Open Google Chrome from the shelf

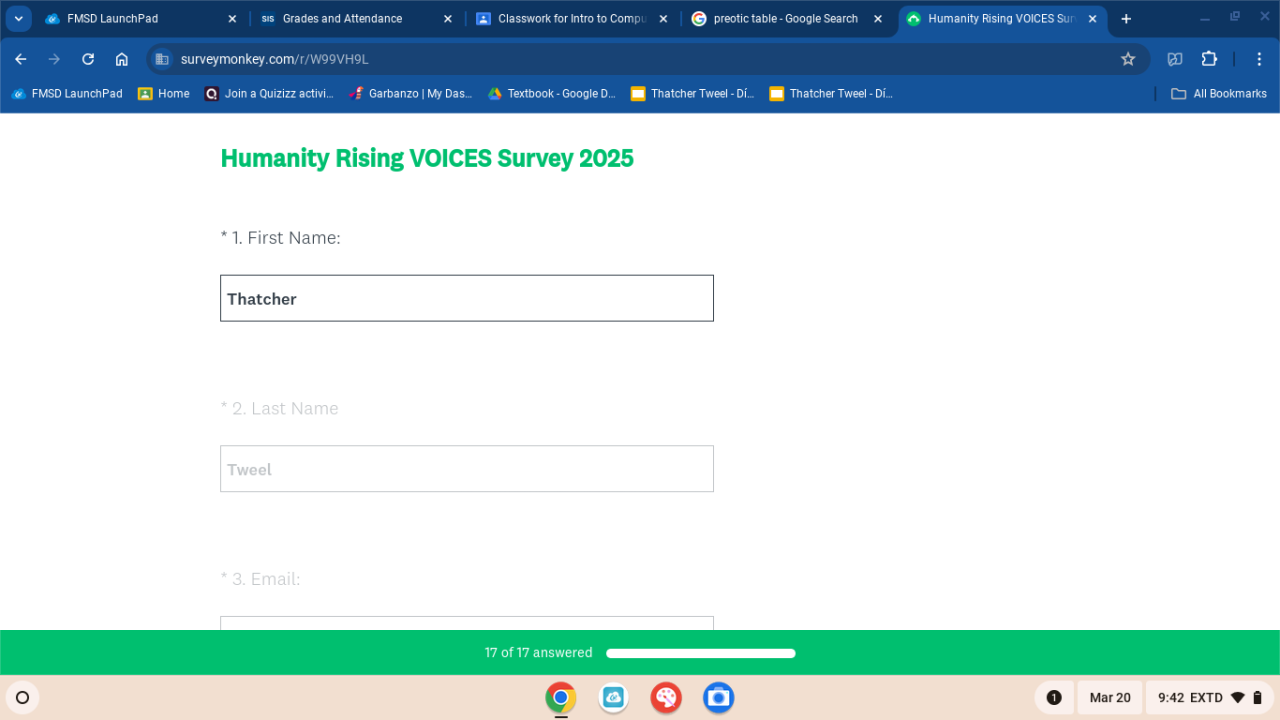coord(561,697)
